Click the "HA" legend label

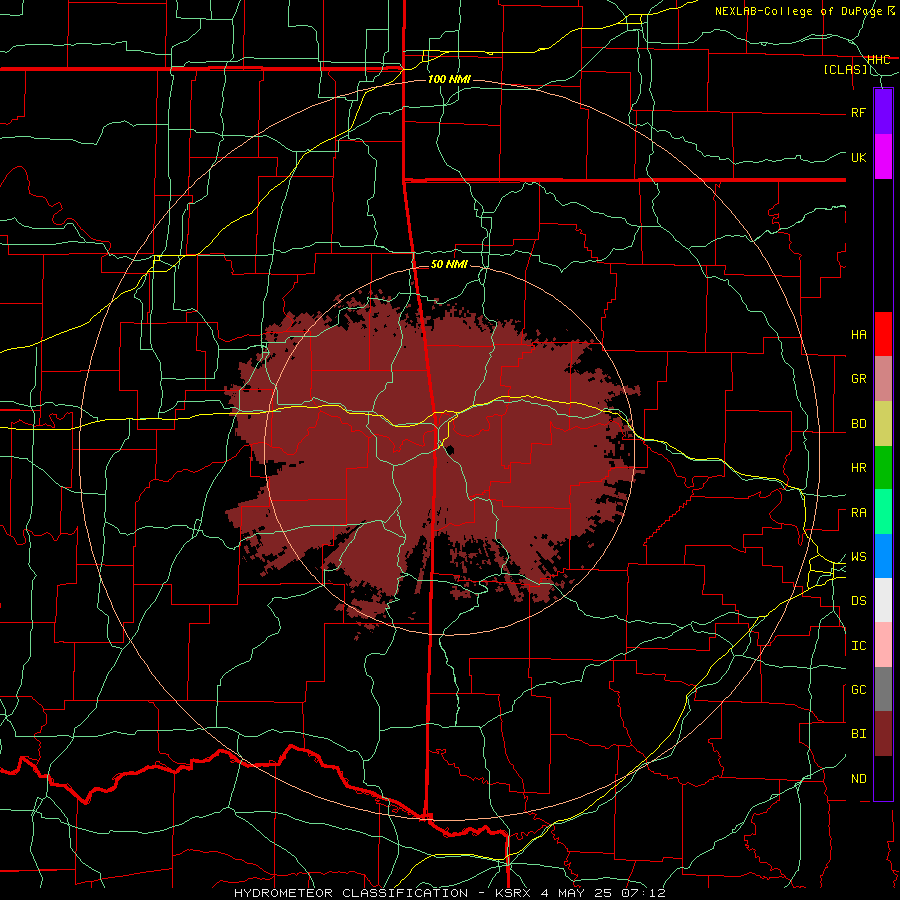(858, 334)
